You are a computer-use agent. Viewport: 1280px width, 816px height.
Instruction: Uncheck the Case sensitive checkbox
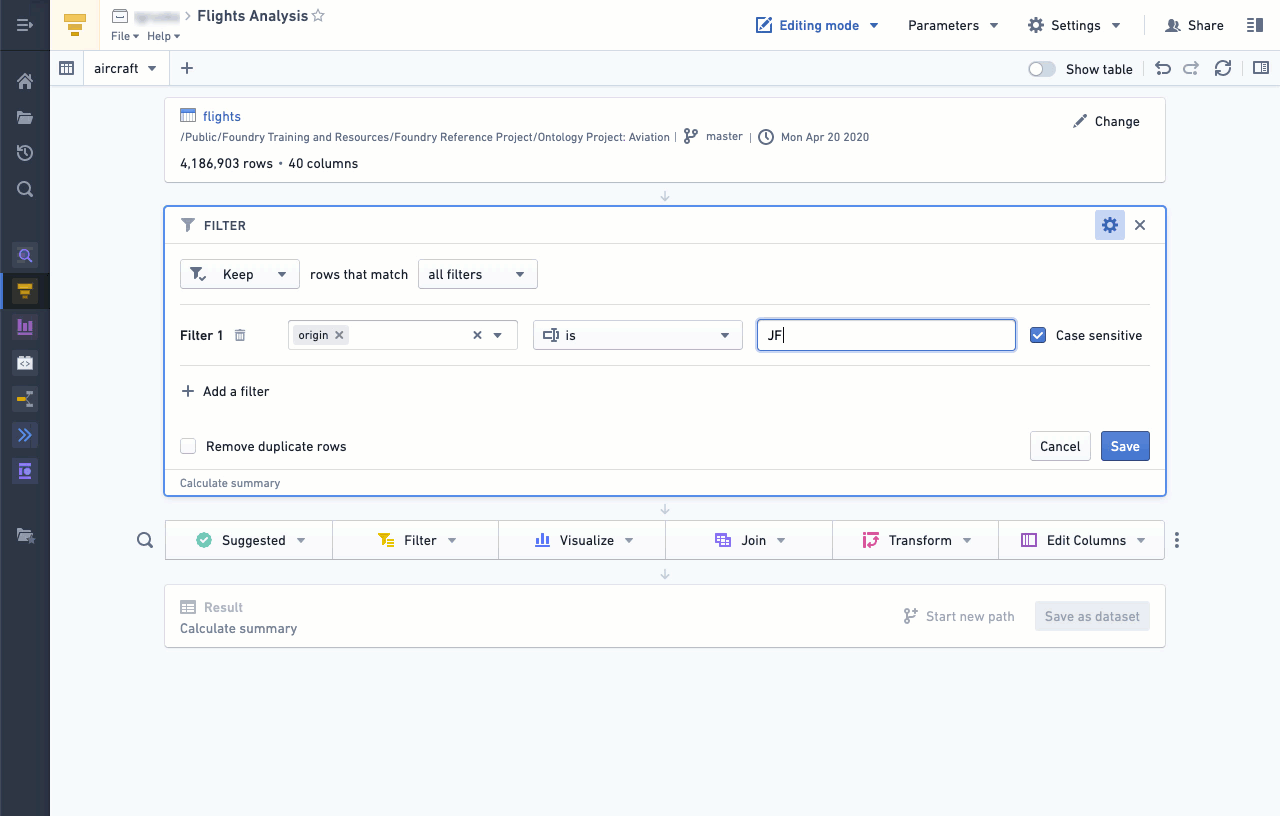click(x=1038, y=335)
